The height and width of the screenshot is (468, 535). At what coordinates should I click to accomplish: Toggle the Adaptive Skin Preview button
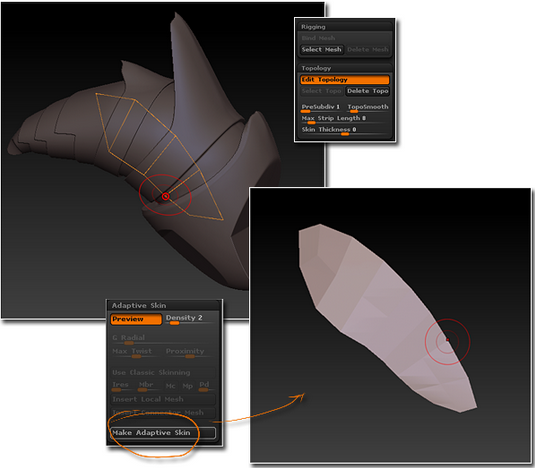coord(136,319)
